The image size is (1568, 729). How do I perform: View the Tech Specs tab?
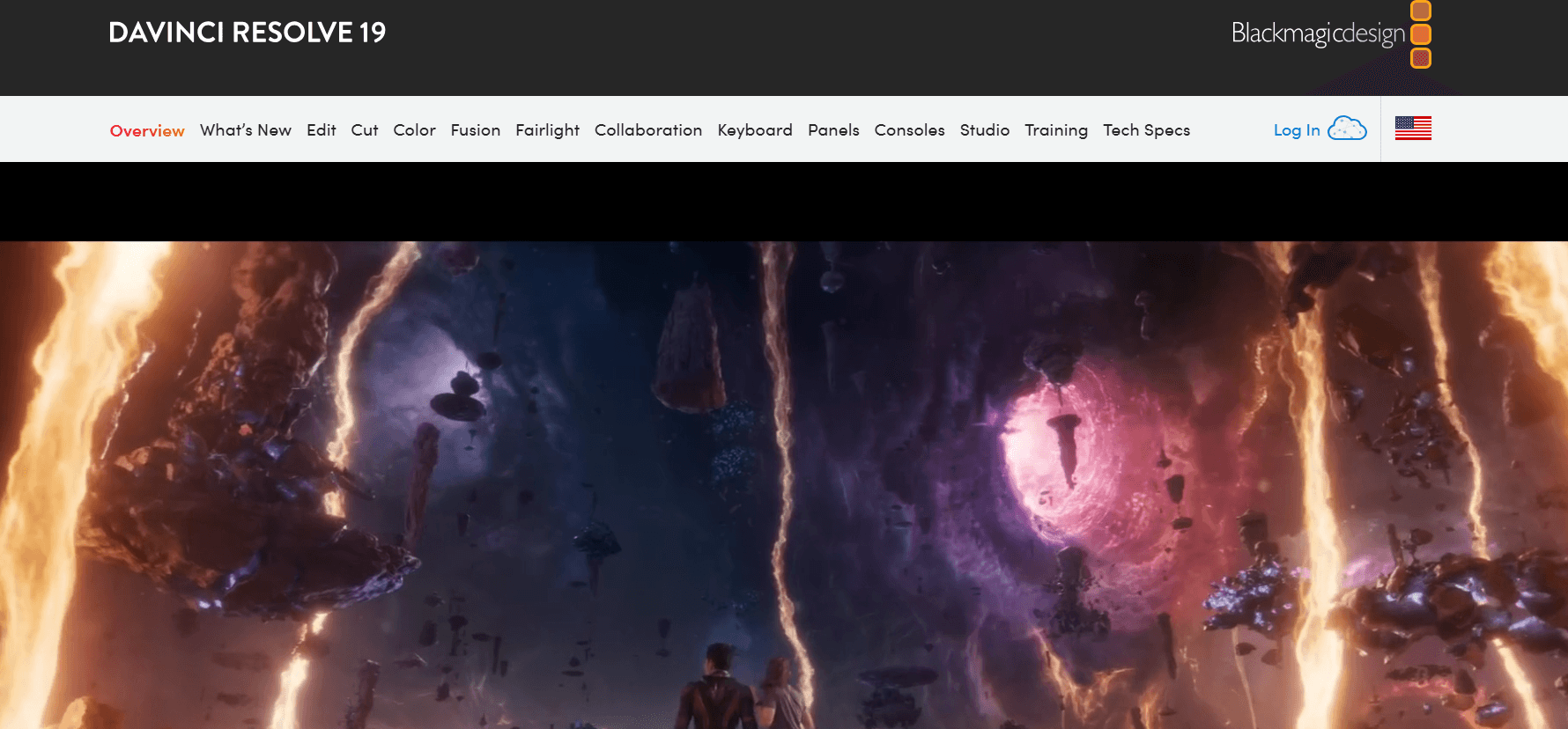[1147, 129]
